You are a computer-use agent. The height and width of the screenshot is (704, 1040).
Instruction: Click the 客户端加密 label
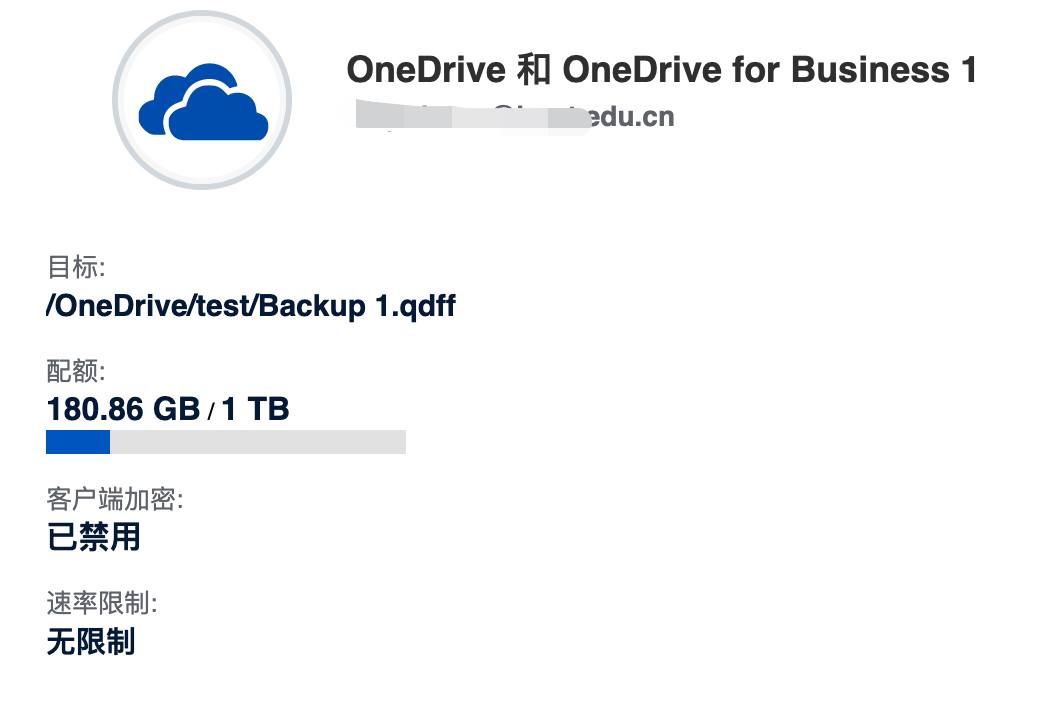coord(114,499)
